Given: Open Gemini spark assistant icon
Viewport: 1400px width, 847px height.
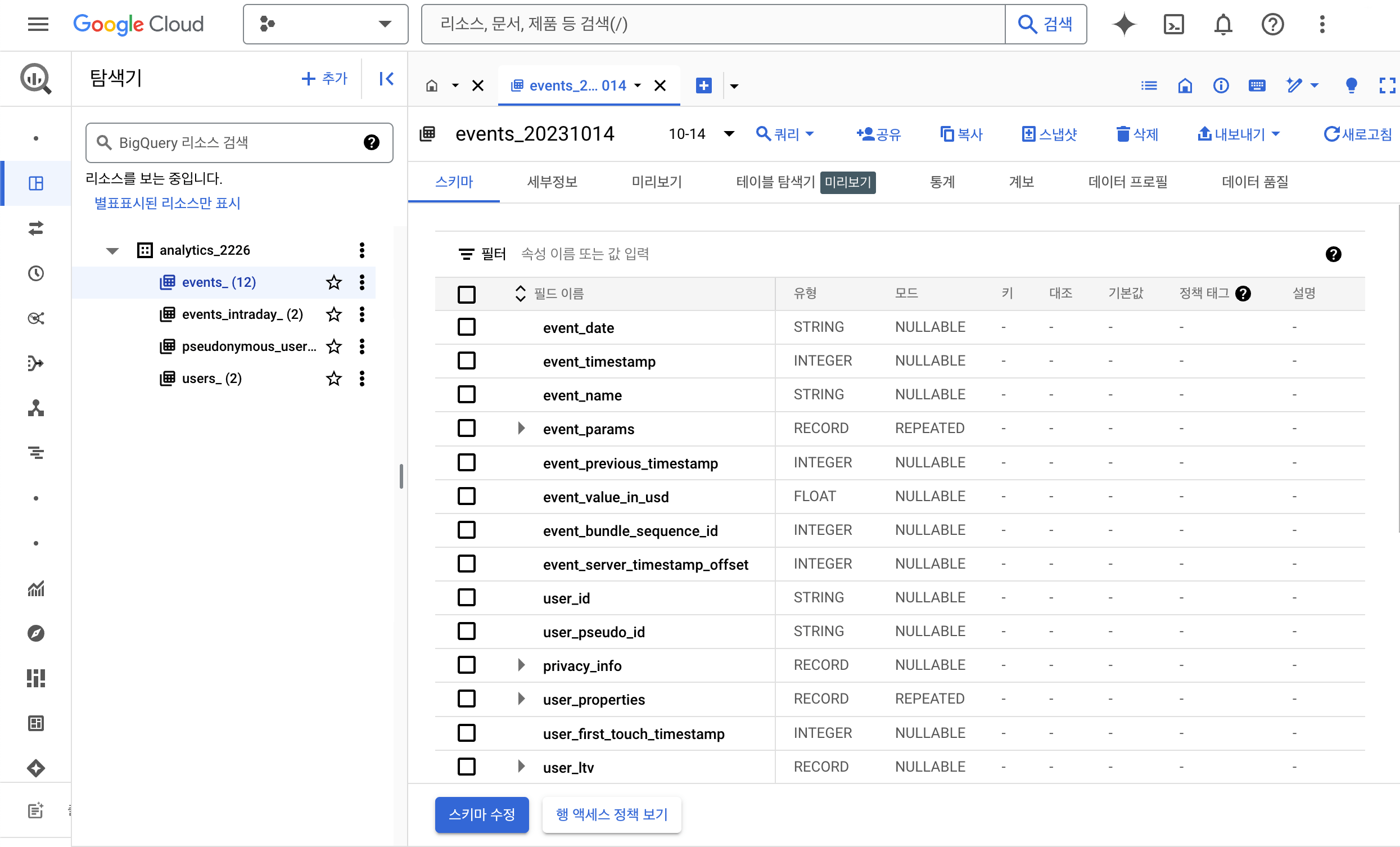Looking at the screenshot, I should [1123, 24].
